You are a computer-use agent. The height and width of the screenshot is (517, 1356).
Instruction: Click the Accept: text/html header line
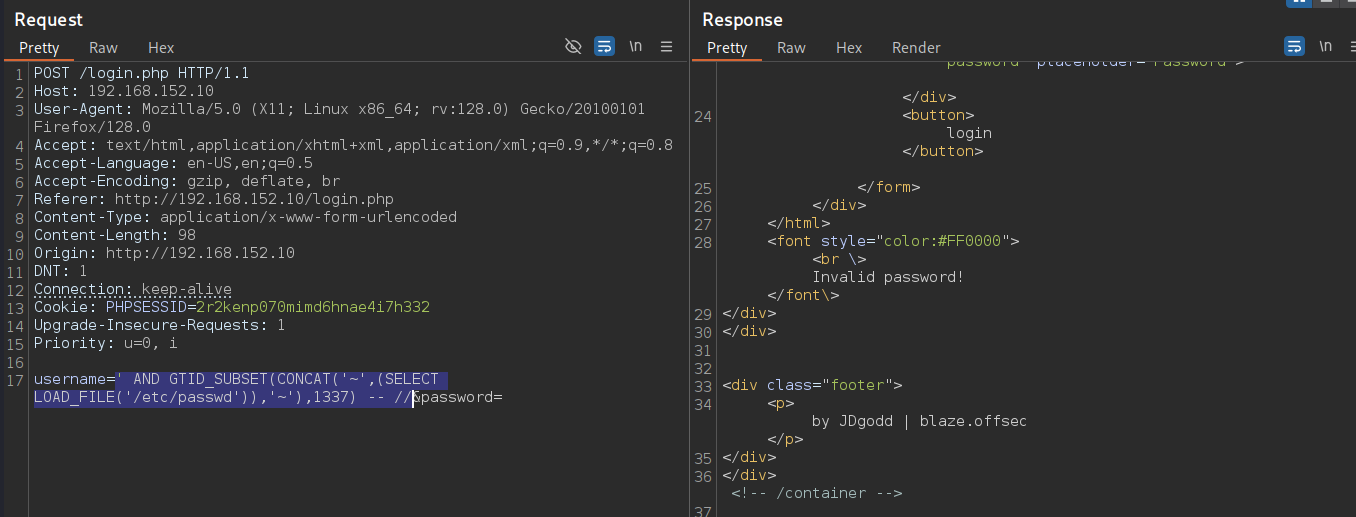(x=353, y=145)
